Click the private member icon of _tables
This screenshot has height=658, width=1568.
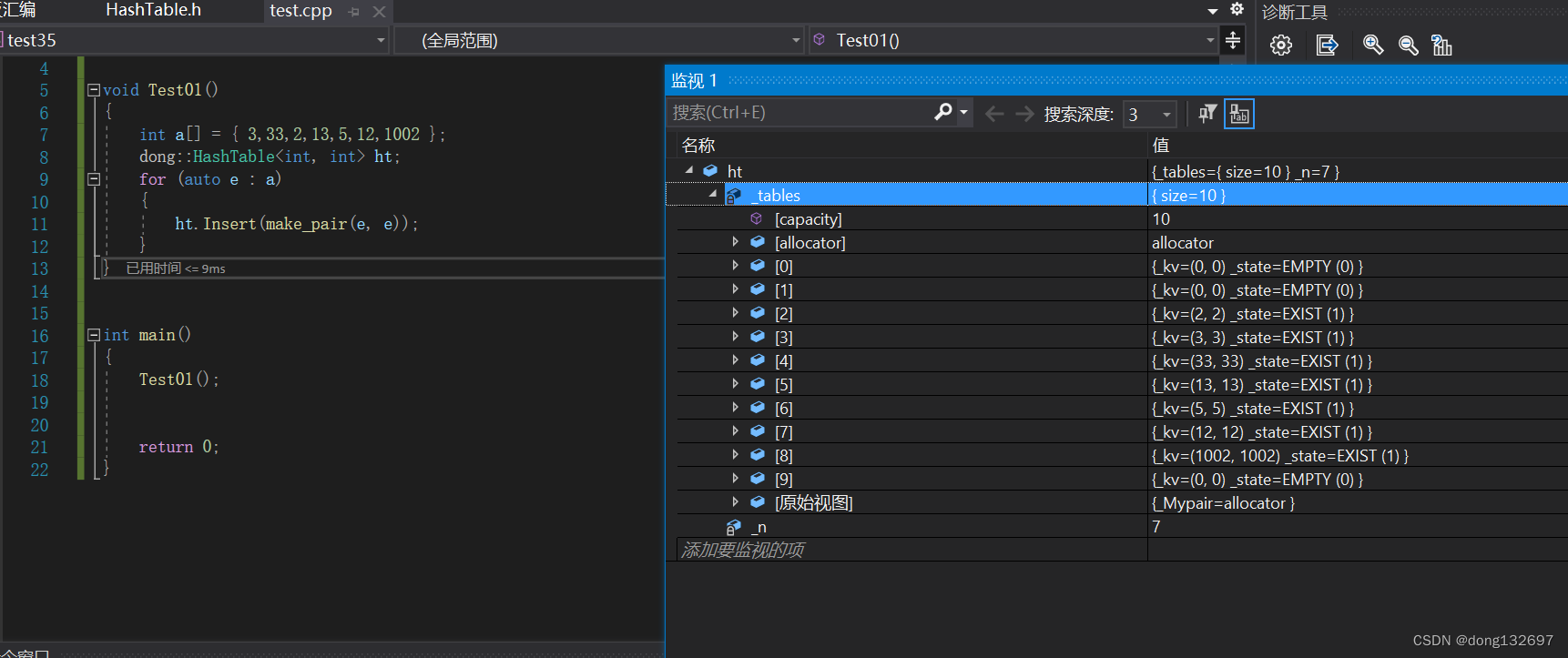(734, 195)
